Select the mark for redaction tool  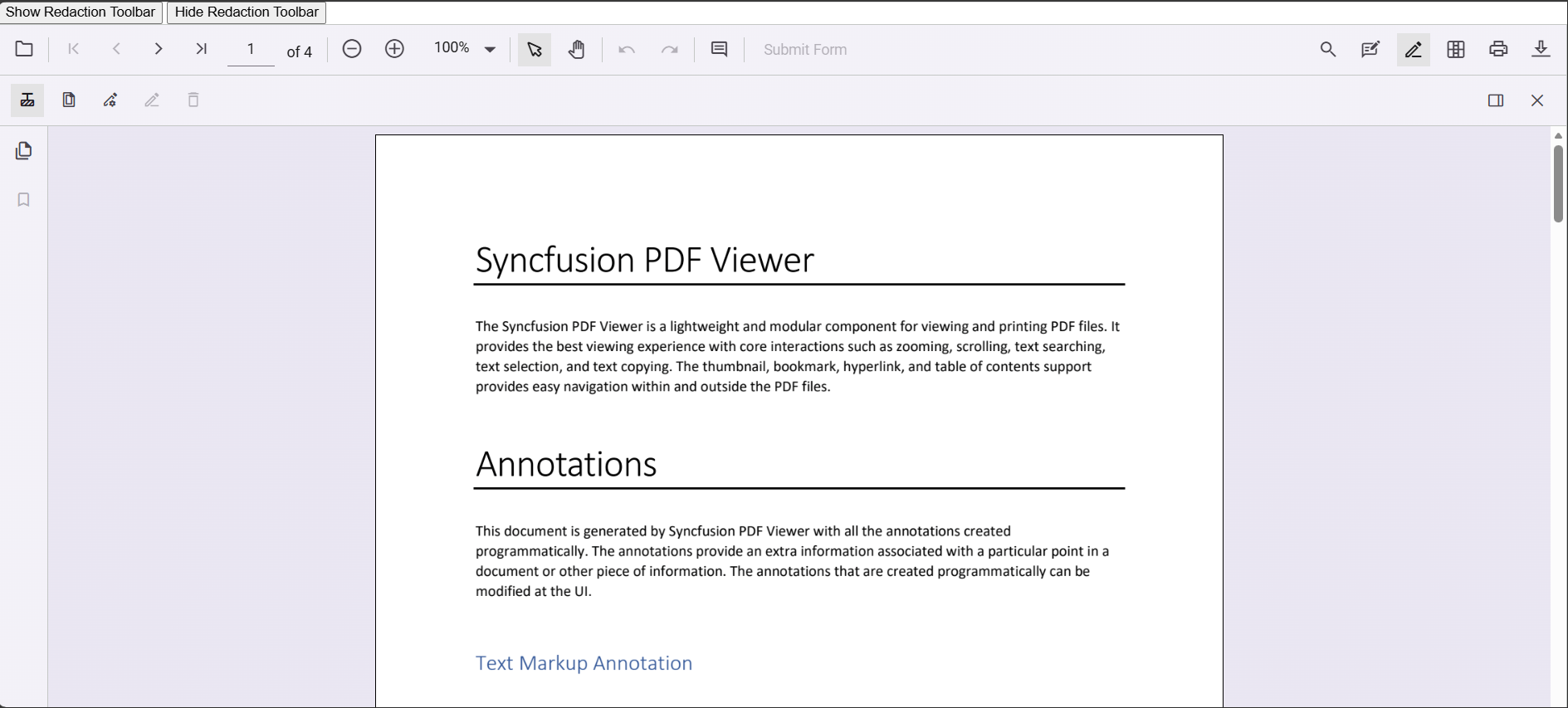point(27,100)
